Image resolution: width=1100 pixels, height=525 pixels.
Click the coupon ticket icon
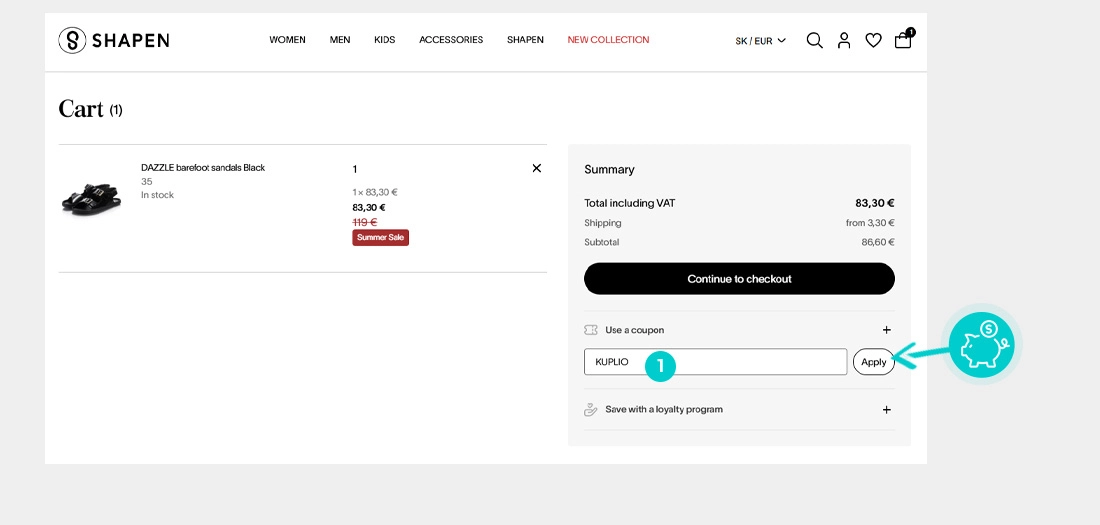[x=591, y=330]
